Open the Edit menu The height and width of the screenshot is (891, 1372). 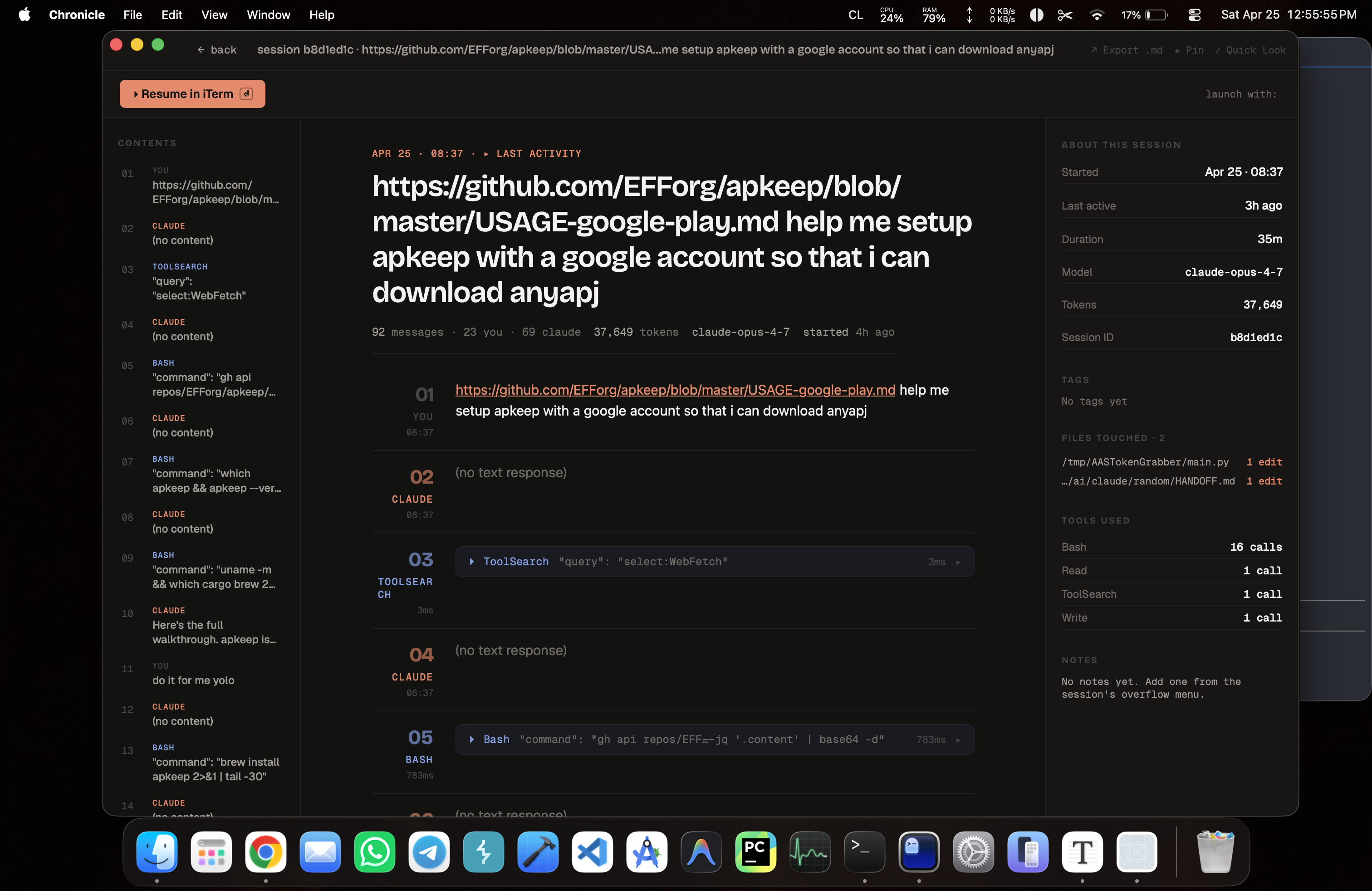click(172, 15)
